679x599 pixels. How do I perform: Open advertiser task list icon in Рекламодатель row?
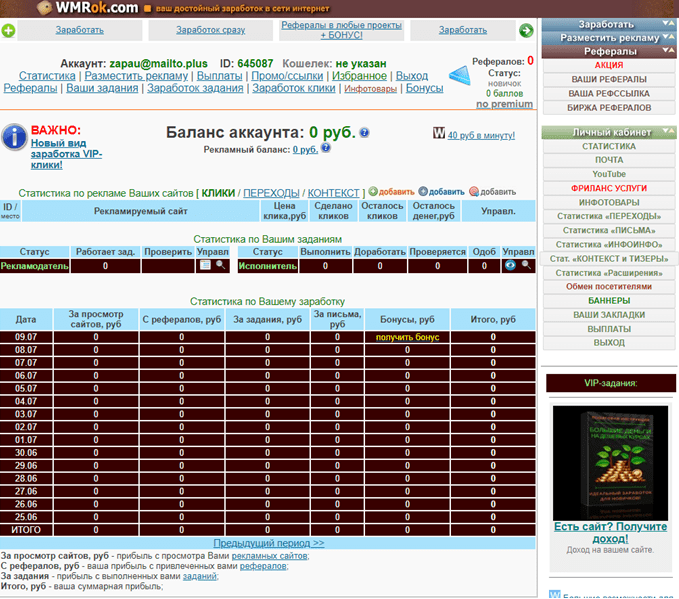point(205,265)
